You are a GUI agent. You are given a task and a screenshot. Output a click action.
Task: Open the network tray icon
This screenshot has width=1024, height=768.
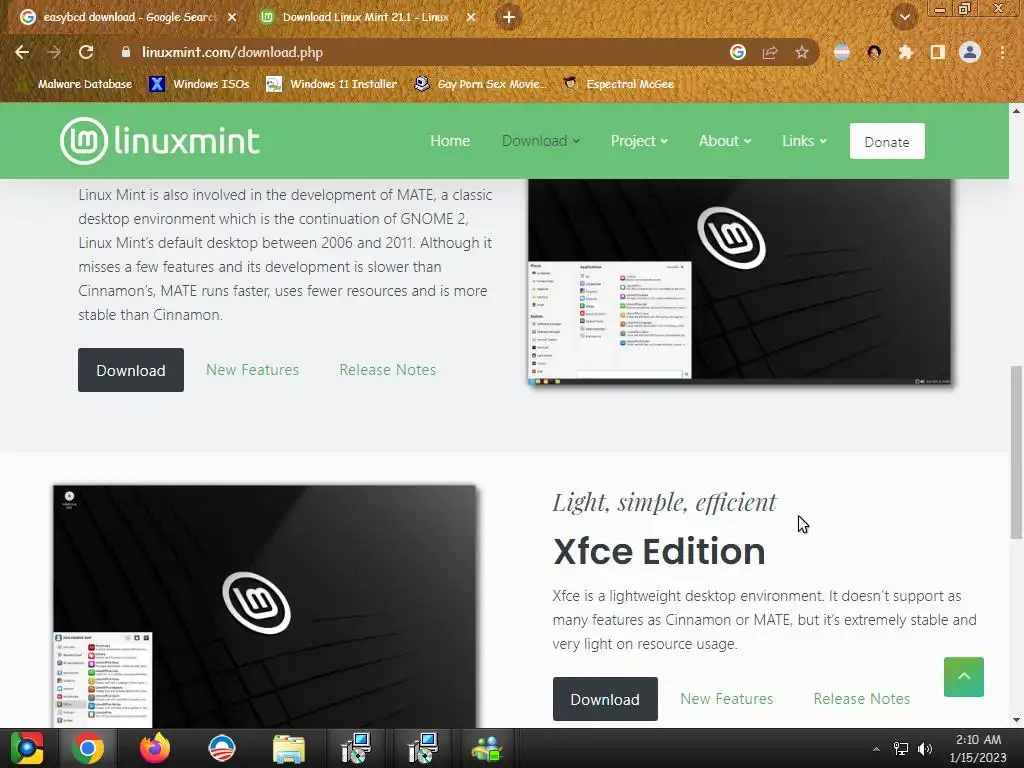click(901, 749)
